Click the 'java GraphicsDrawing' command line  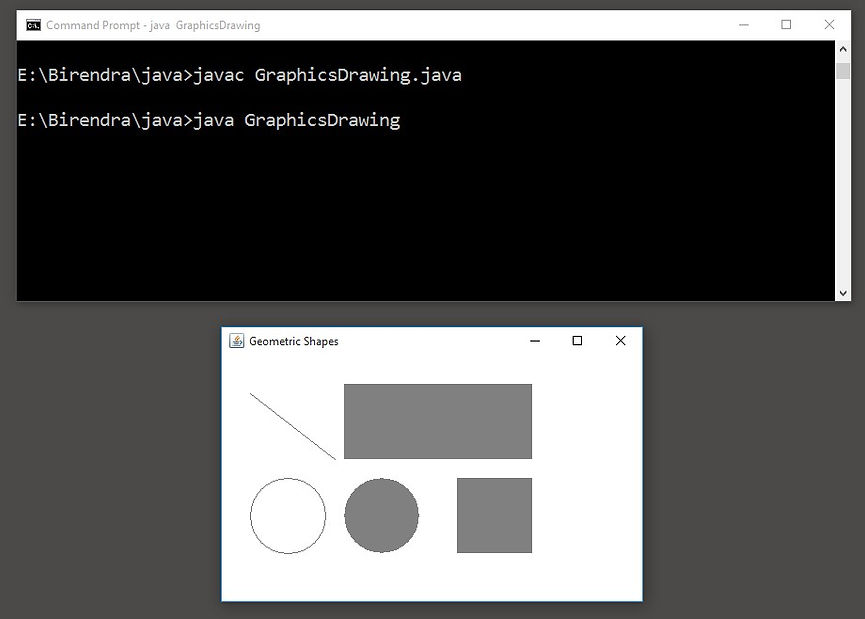point(209,120)
